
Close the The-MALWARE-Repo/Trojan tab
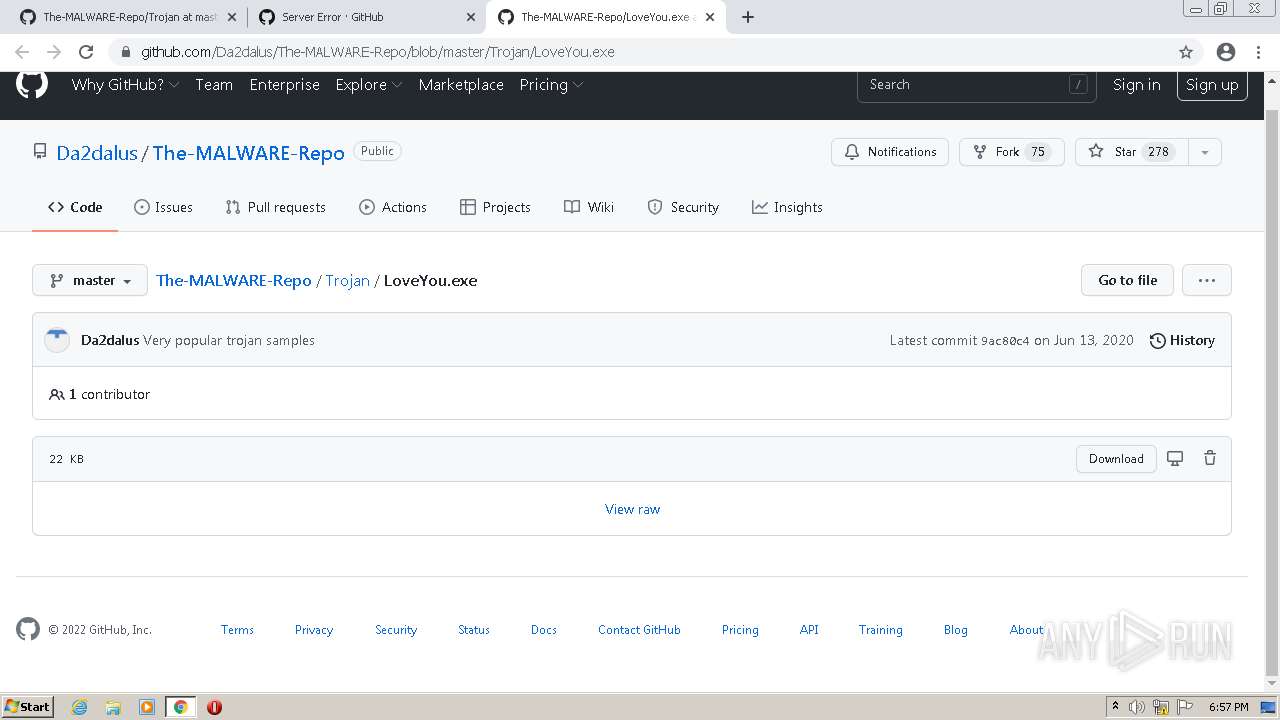(233, 17)
